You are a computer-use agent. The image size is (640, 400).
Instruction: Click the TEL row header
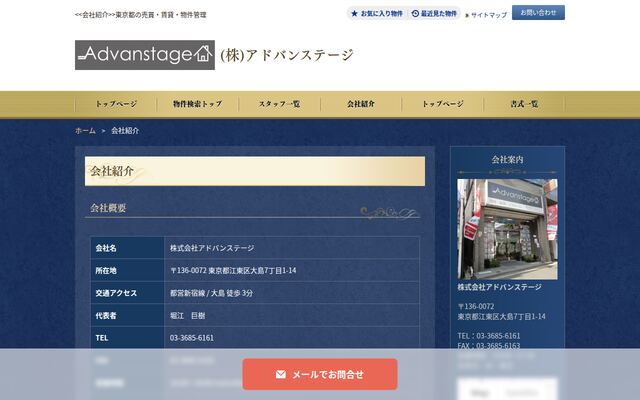pyautogui.click(x=127, y=338)
